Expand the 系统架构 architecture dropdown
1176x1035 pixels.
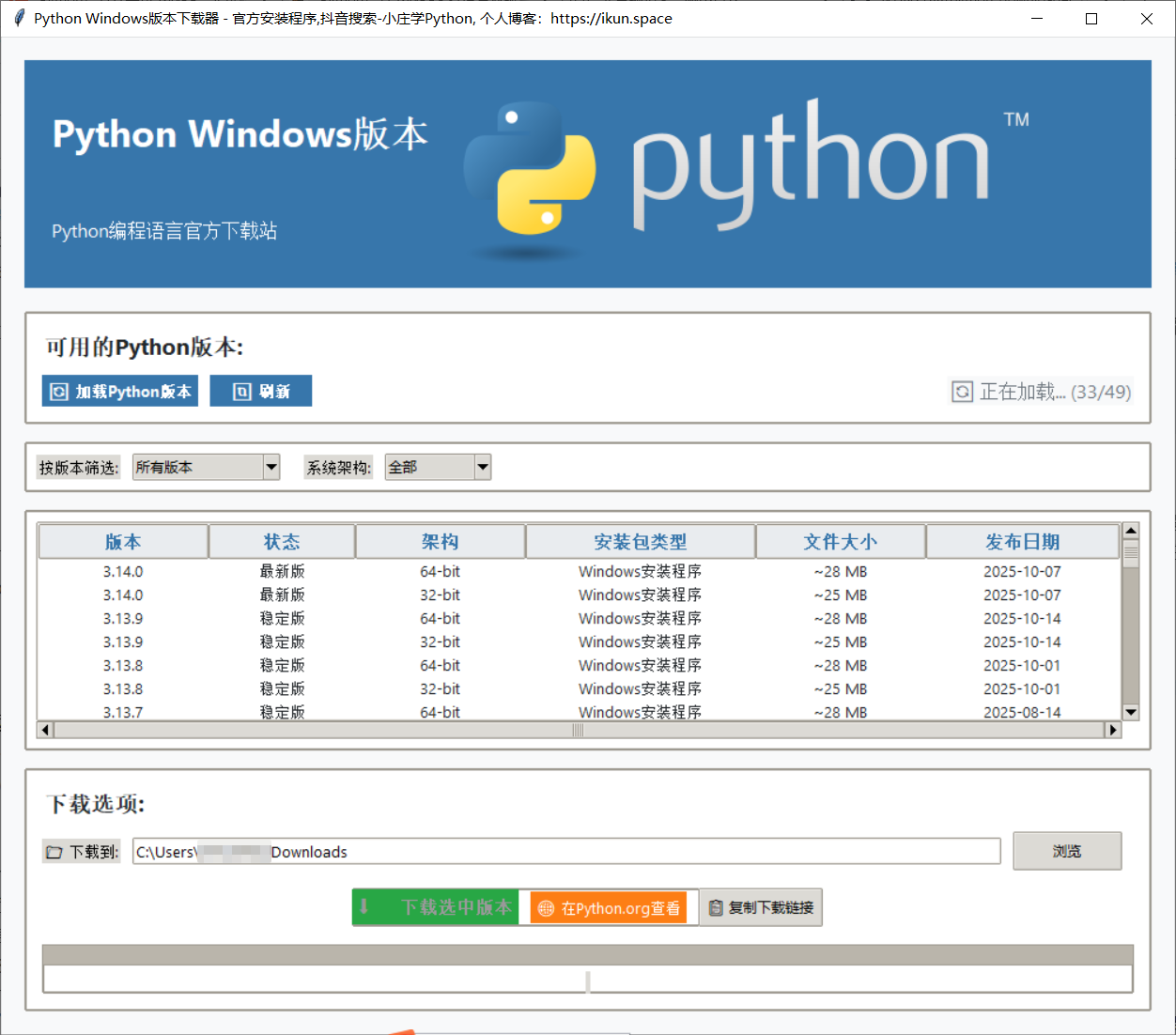483,467
